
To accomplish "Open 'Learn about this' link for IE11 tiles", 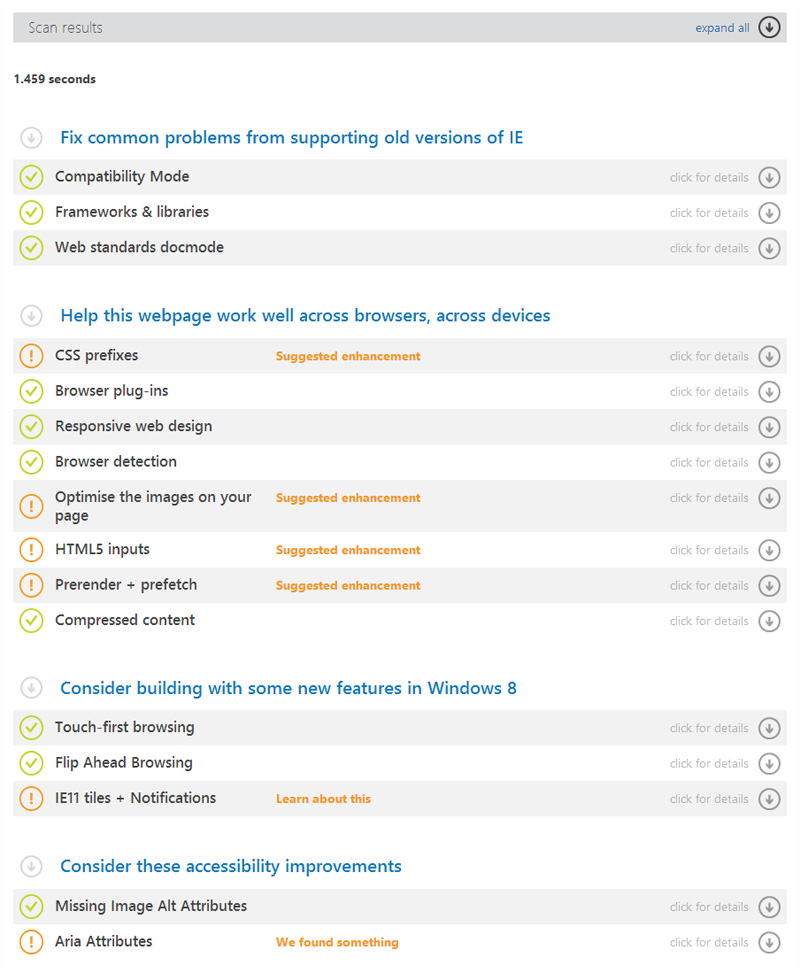I will [x=323, y=799].
